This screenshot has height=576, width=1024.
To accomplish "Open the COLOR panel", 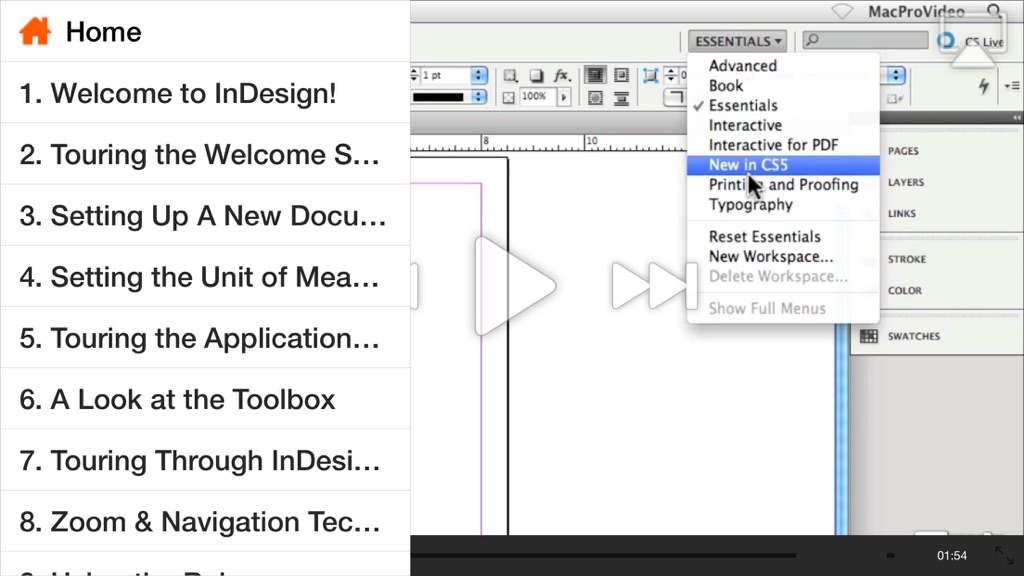I will [904, 291].
